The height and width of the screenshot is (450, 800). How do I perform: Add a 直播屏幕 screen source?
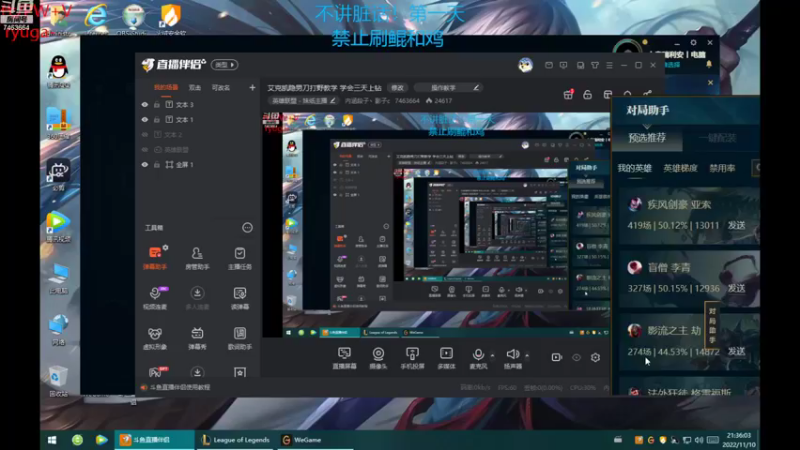click(344, 358)
